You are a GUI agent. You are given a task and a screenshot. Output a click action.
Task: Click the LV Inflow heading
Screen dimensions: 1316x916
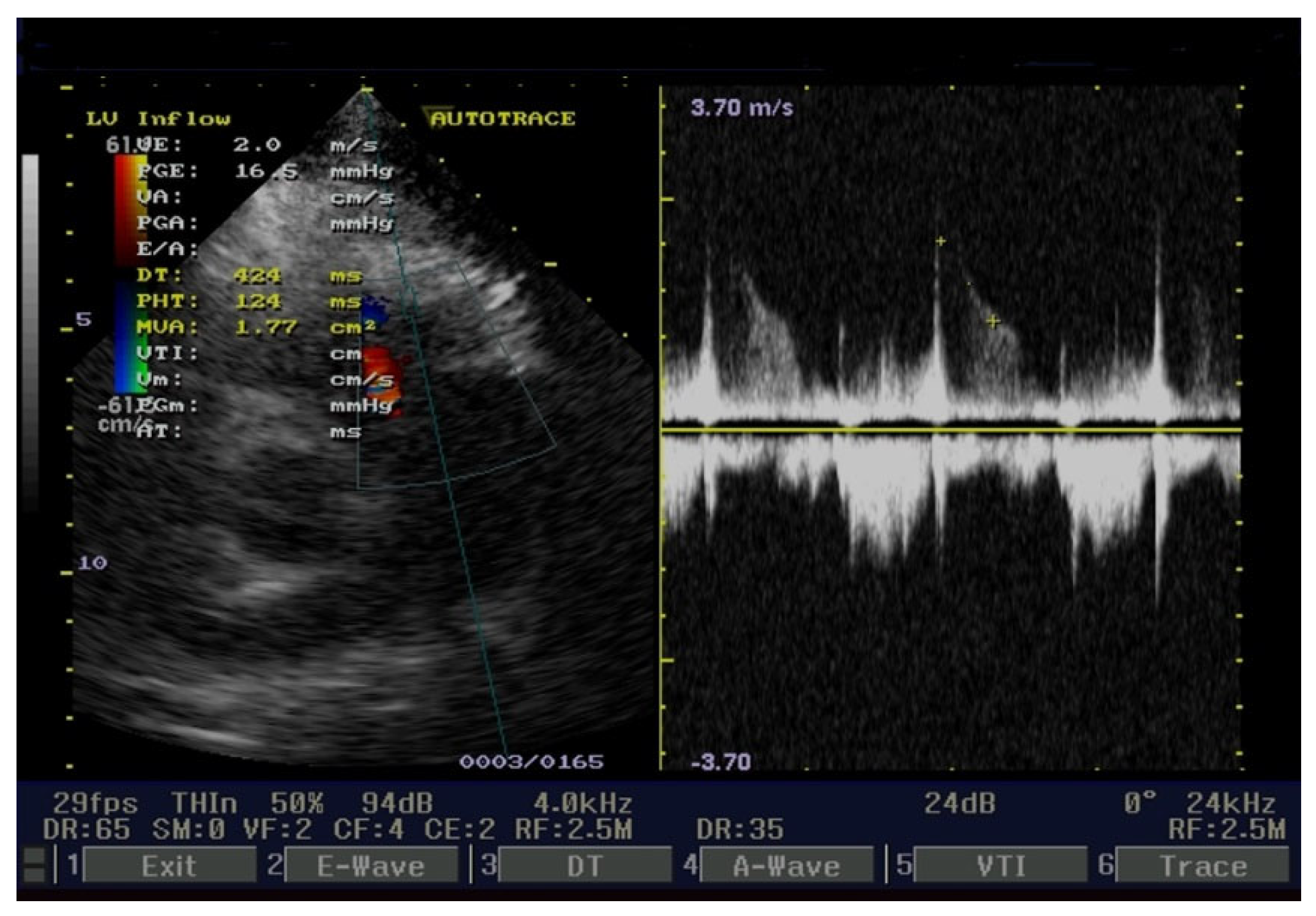coord(158,119)
